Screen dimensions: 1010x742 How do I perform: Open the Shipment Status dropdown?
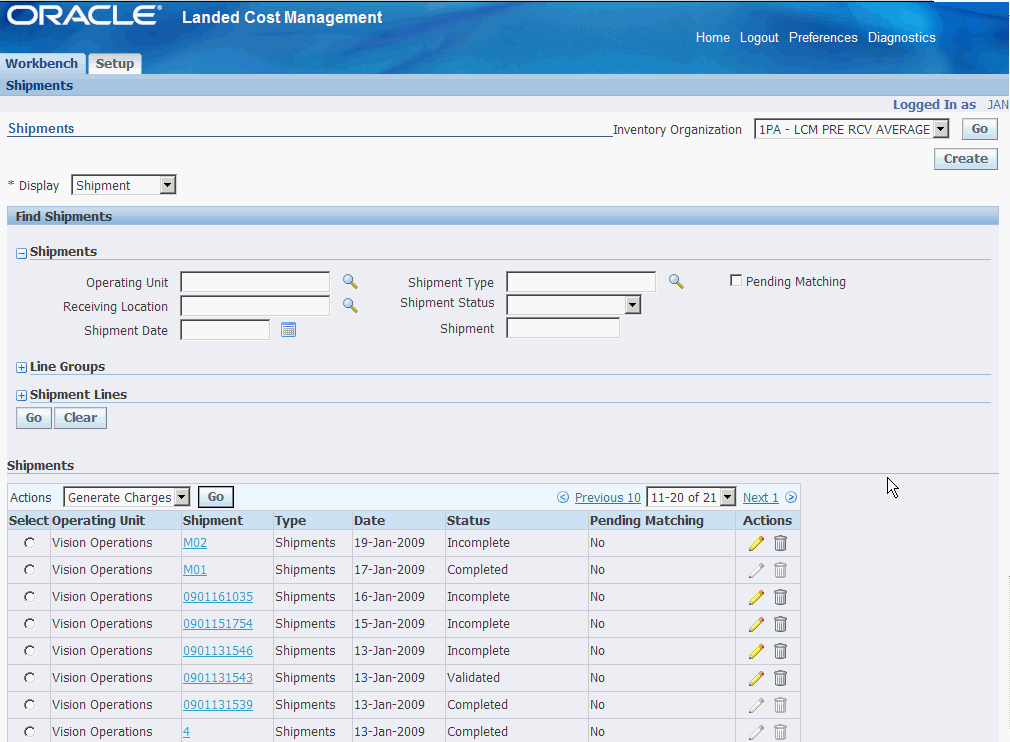coord(632,305)
